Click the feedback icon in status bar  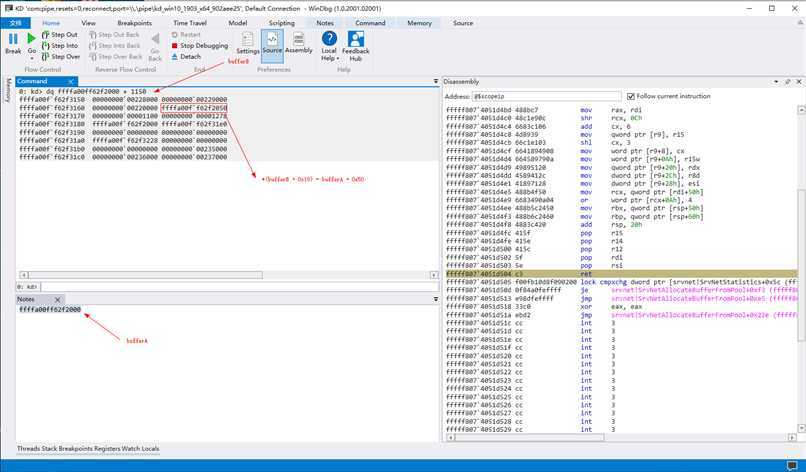pyautogui.click(x=792, y=466)
